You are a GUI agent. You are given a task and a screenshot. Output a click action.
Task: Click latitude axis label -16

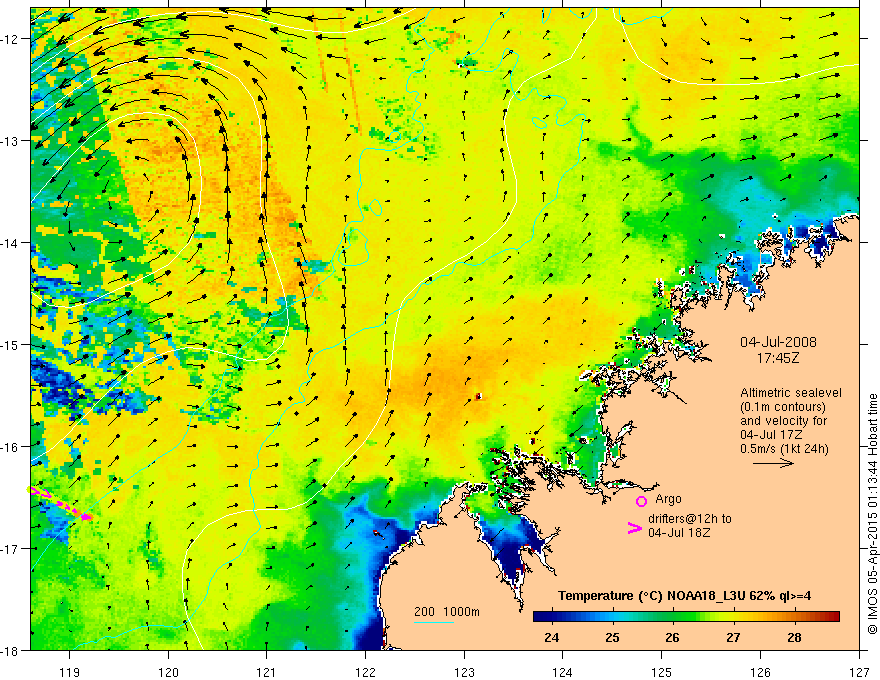[x=10, y=447]
